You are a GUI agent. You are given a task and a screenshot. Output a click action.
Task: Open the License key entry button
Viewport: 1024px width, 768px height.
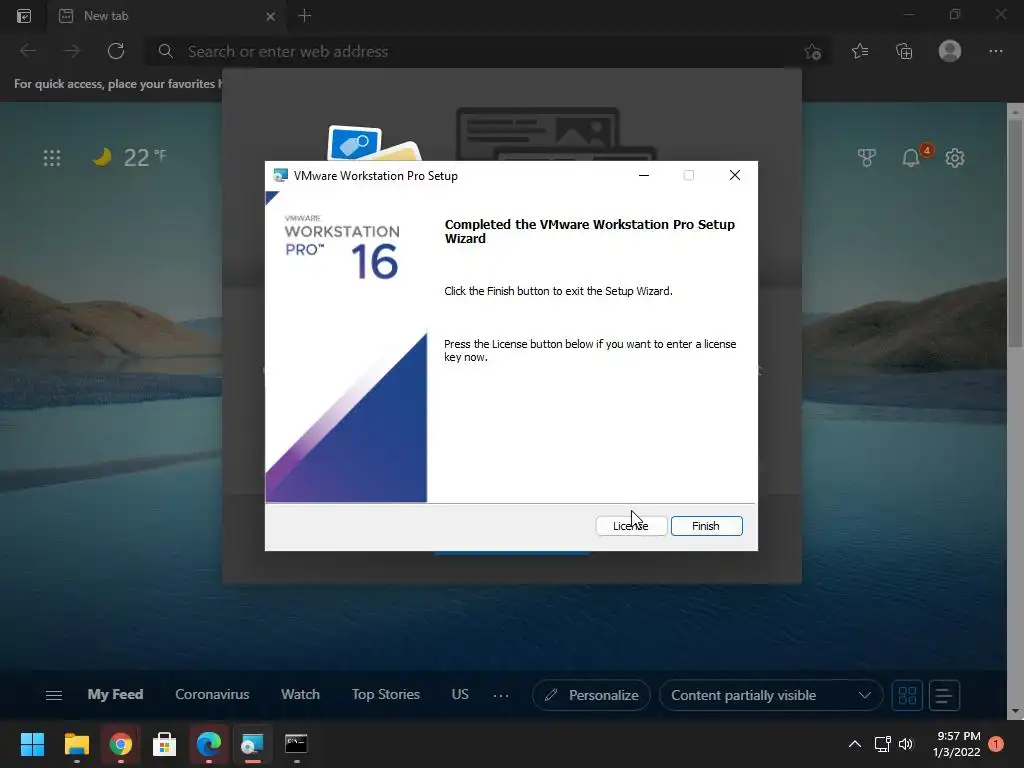point(632,526)
